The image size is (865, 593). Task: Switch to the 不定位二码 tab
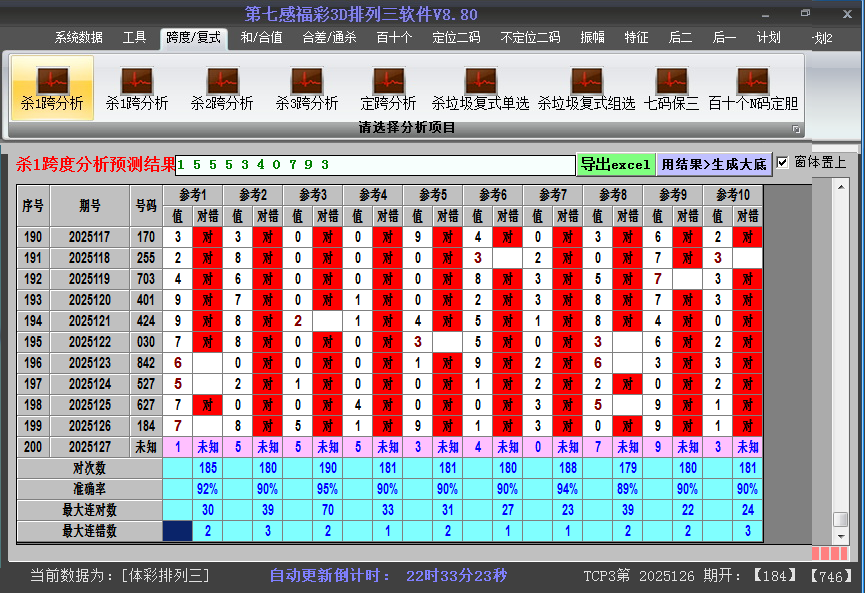(x=530, y=38)
